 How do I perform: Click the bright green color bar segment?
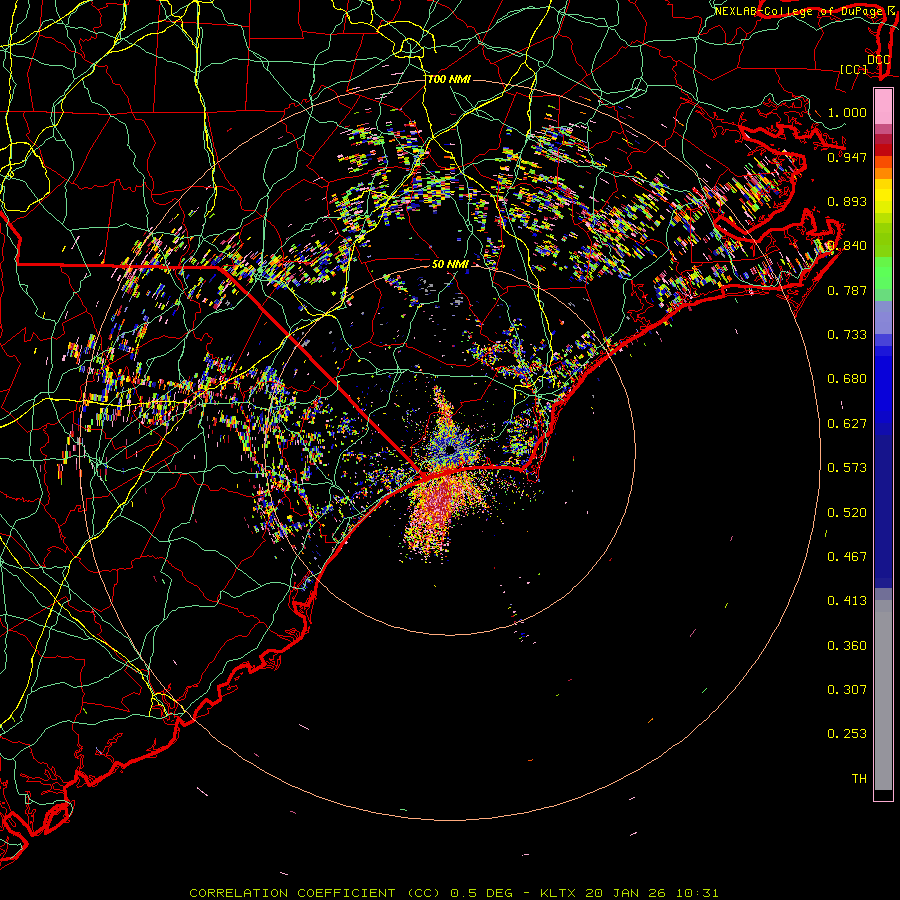[883, 273]
